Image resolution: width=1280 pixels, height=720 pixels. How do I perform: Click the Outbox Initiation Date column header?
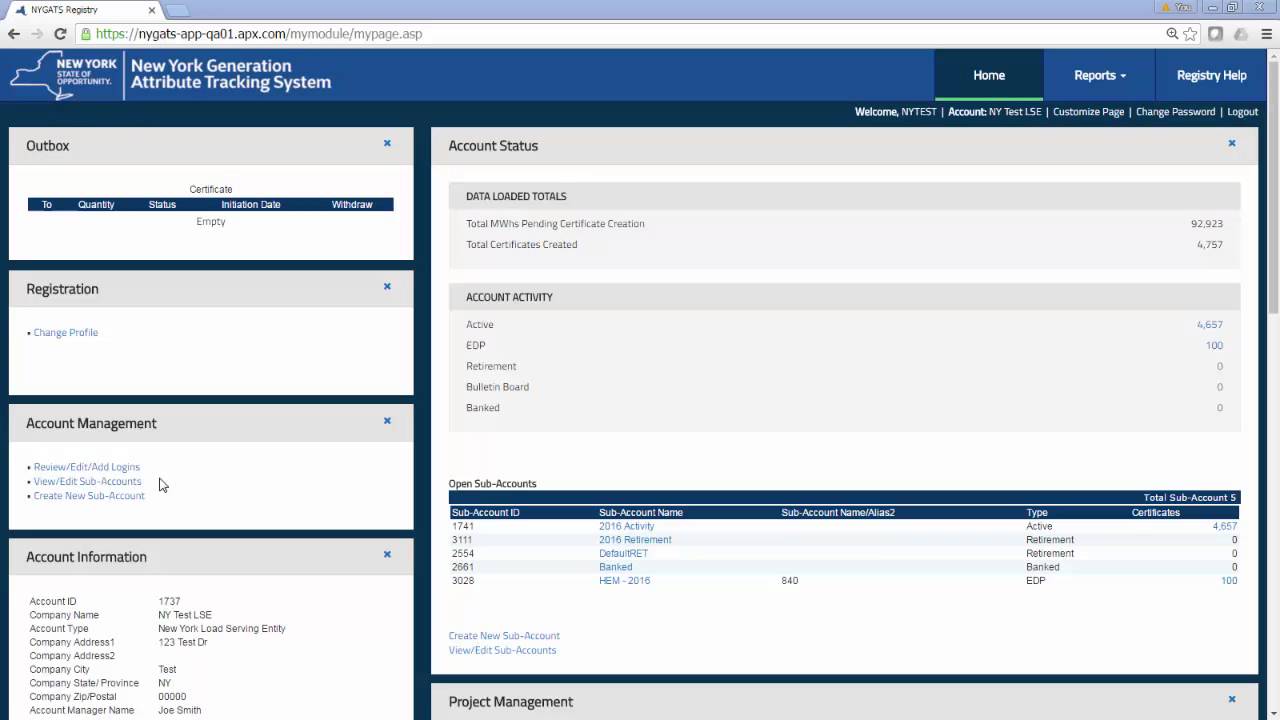pos(250,204)
